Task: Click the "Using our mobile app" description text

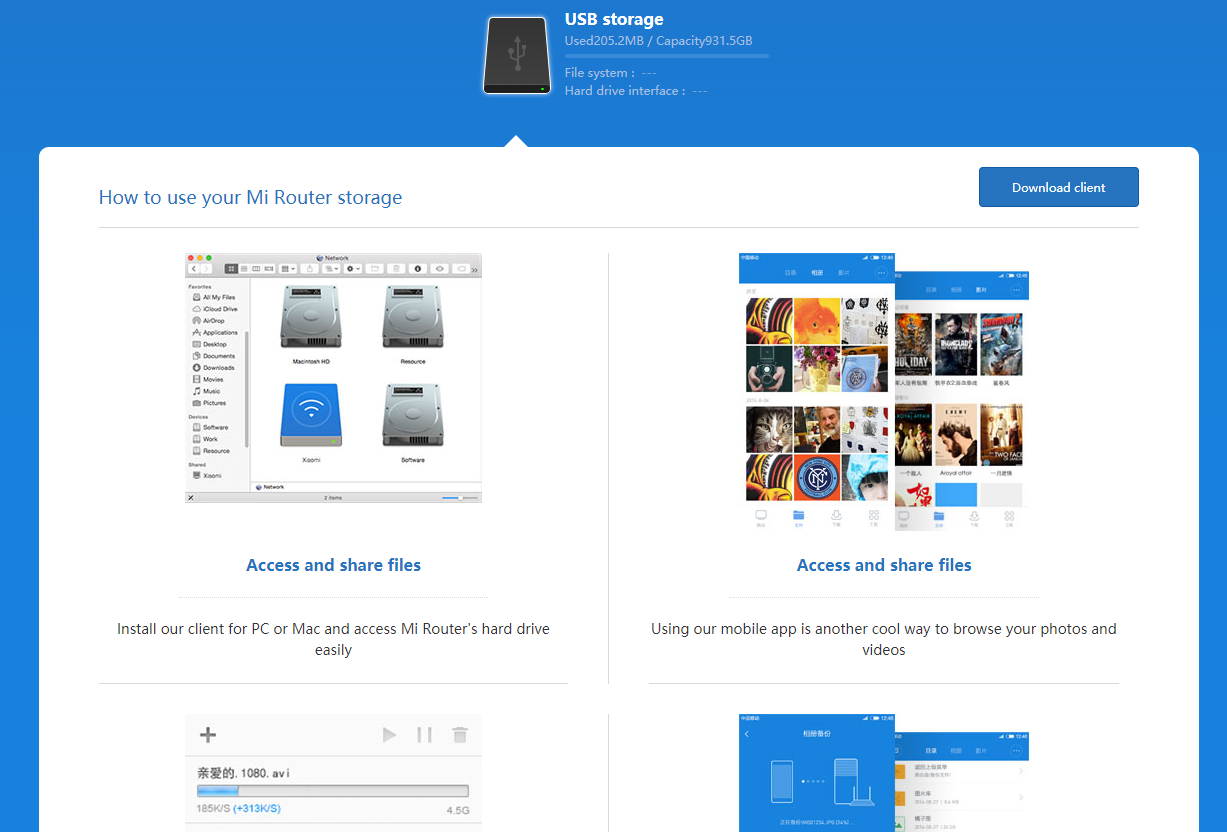Action: pos(884,639)
